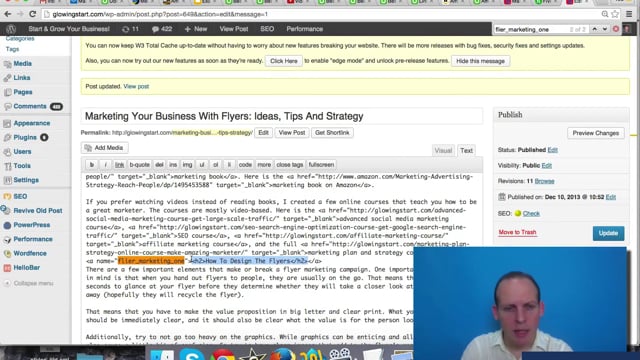Click the blue Update button

coord(608,233)
